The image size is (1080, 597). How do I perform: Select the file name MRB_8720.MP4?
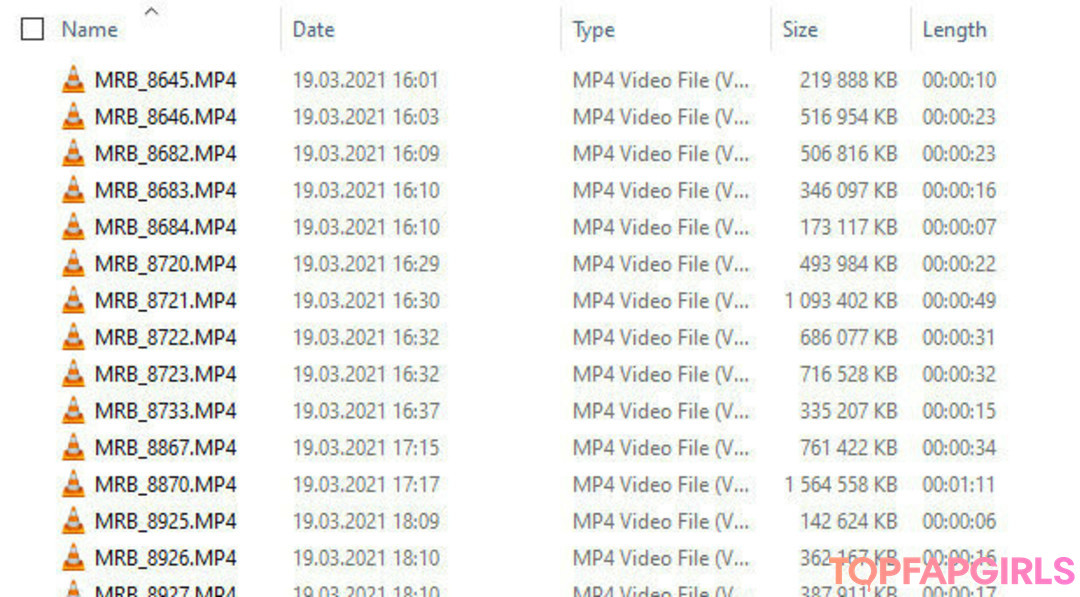coord(166,264)
